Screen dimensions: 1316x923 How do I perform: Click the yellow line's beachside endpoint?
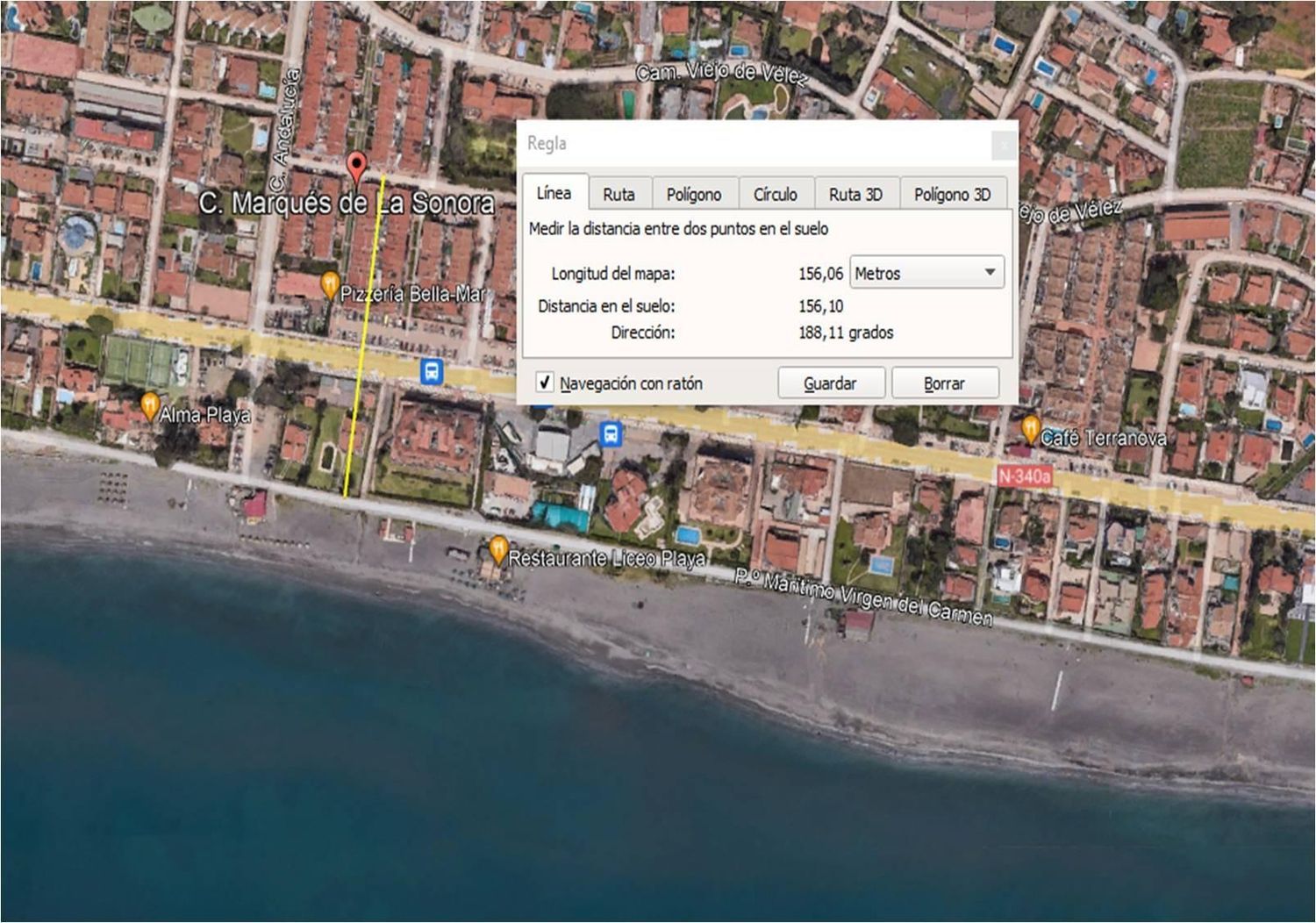click(x=346, y=497)
